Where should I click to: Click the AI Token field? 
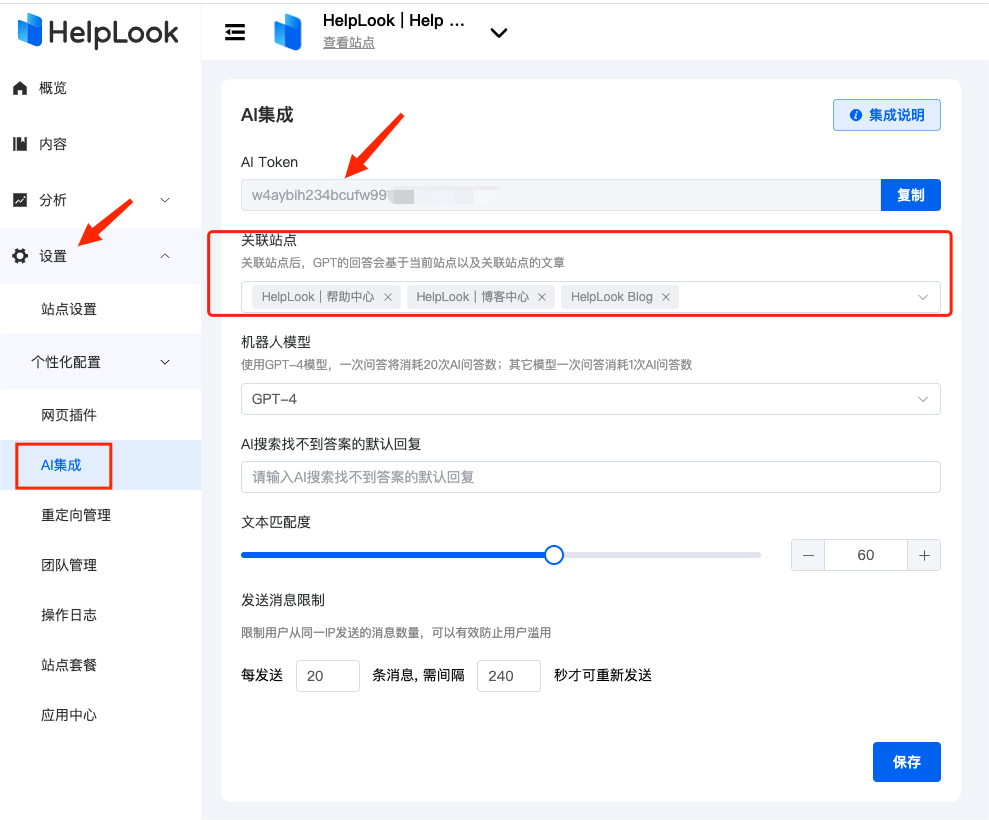point(561,195)
